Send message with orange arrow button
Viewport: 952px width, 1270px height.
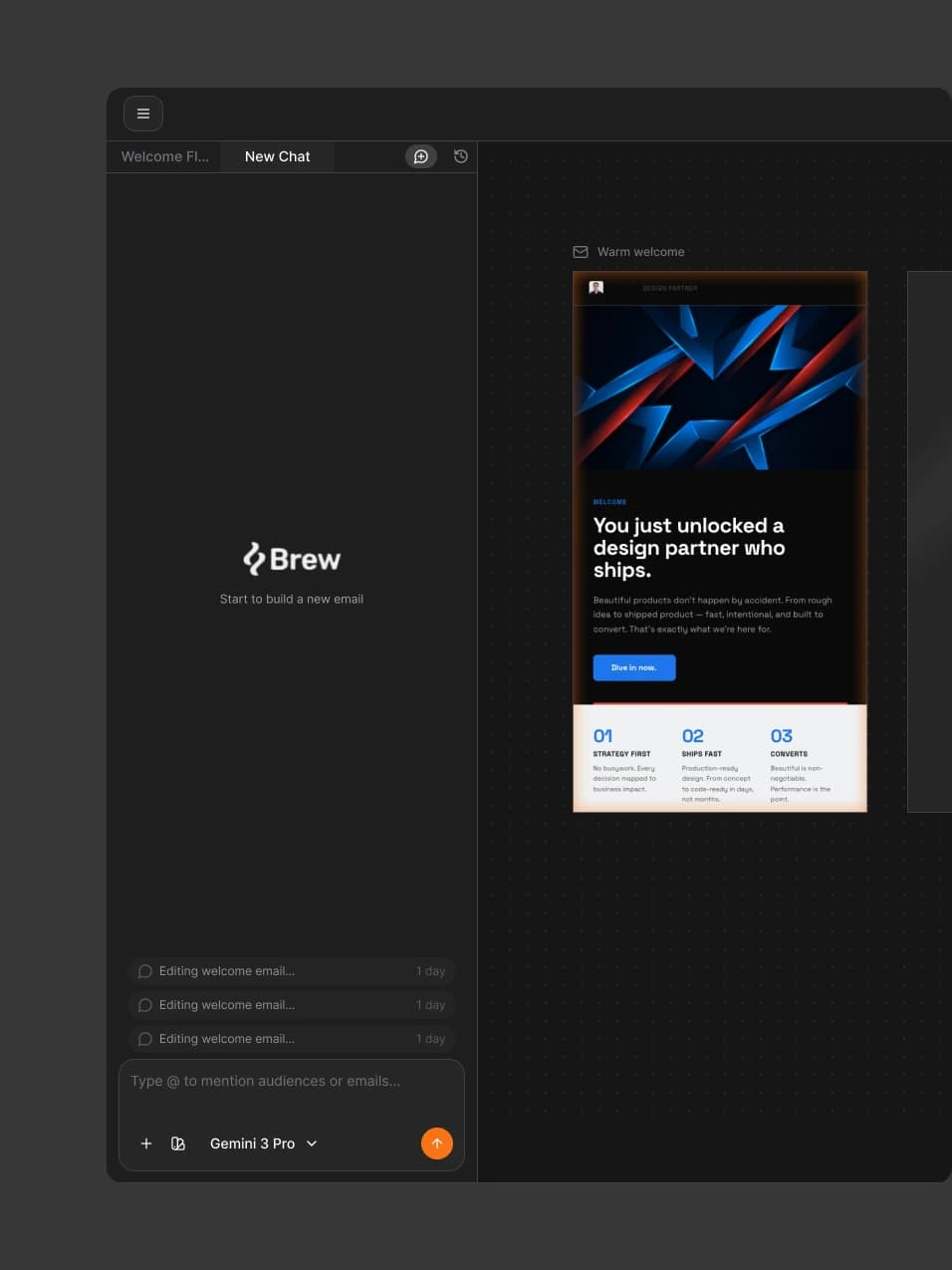point(437,1143)
